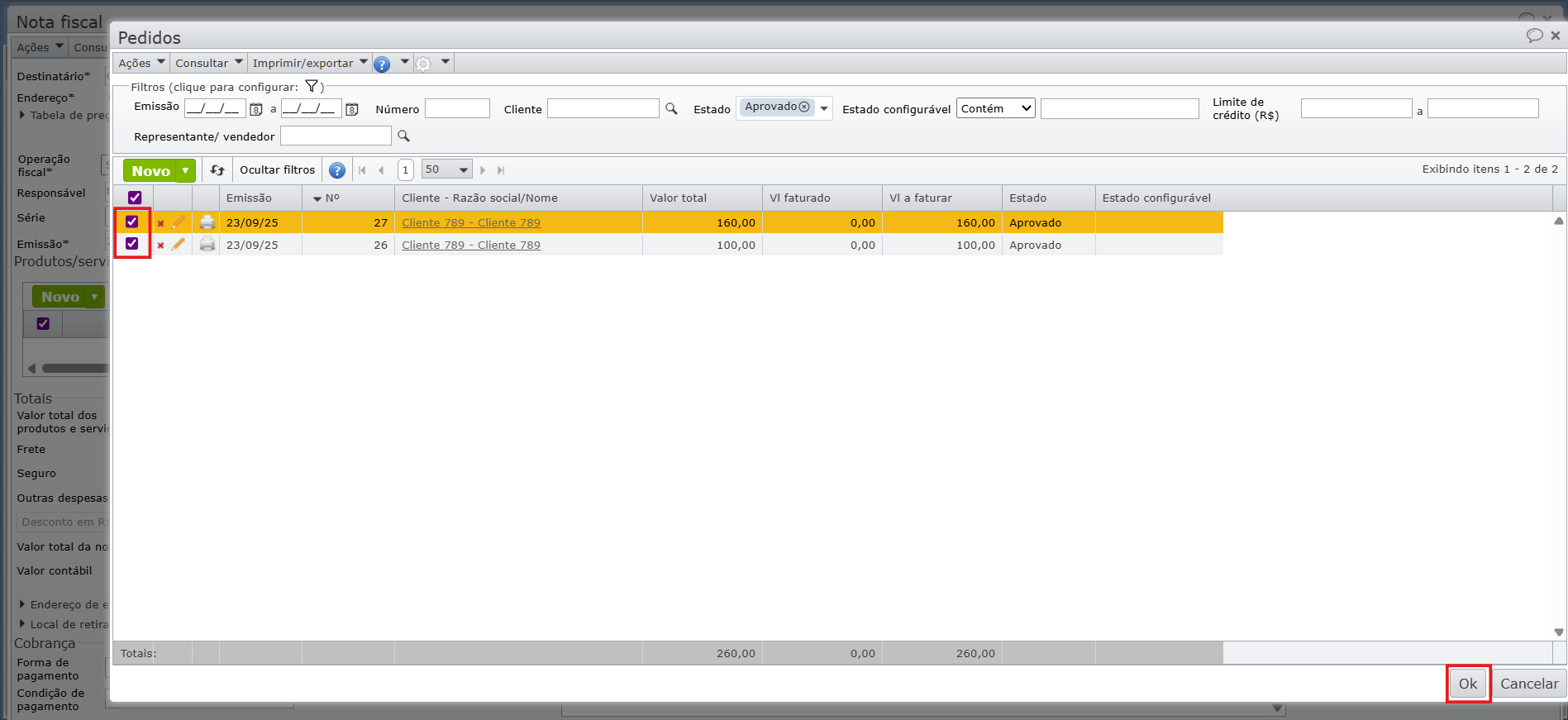Viewport: 1568px width, 720px height.
Task: Refresh the Pedidos list
Action: tap(217, 170)
